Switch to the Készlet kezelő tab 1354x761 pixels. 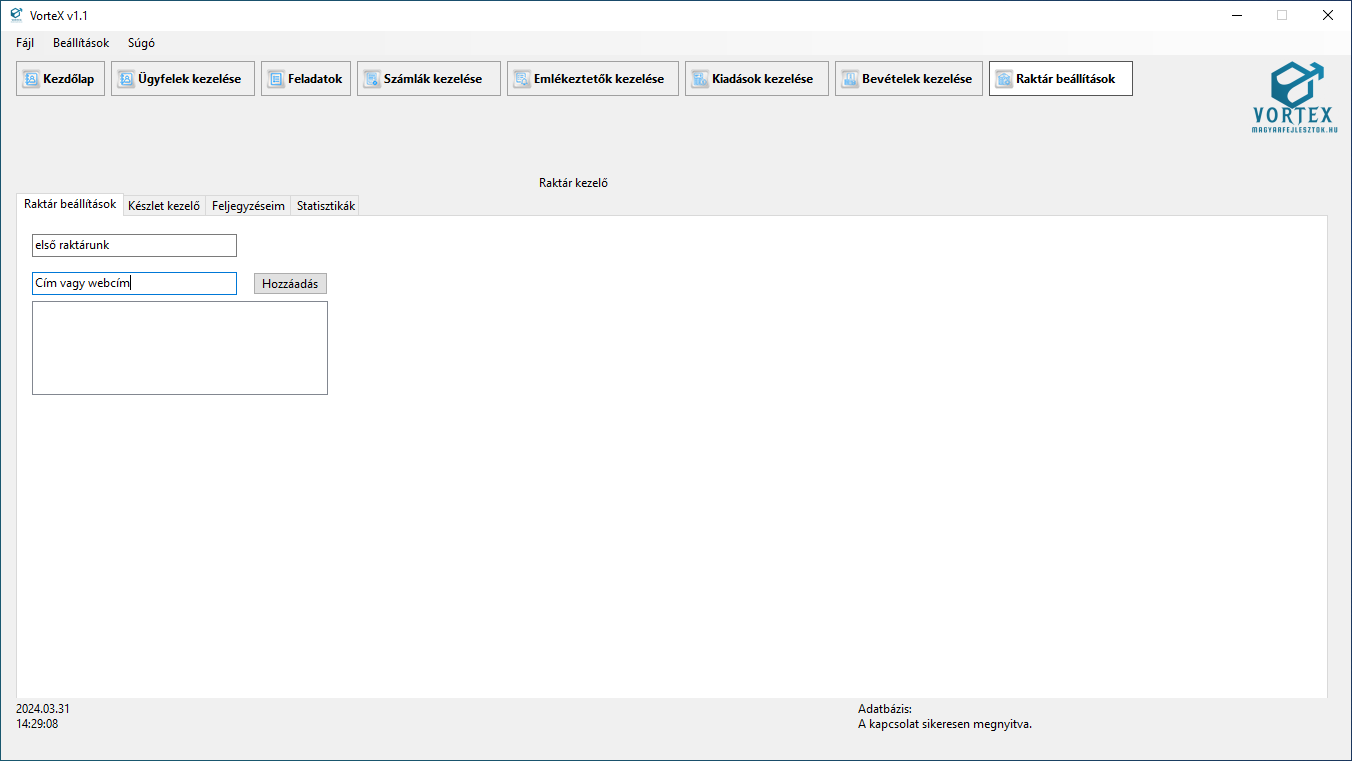[x=164, y=206]
